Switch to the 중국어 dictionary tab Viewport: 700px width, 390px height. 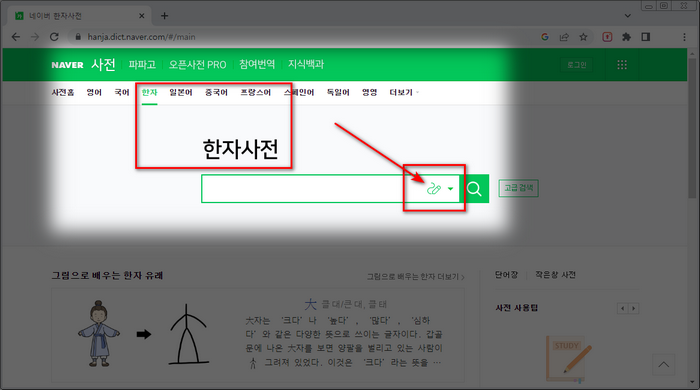[x=217, y=92]
